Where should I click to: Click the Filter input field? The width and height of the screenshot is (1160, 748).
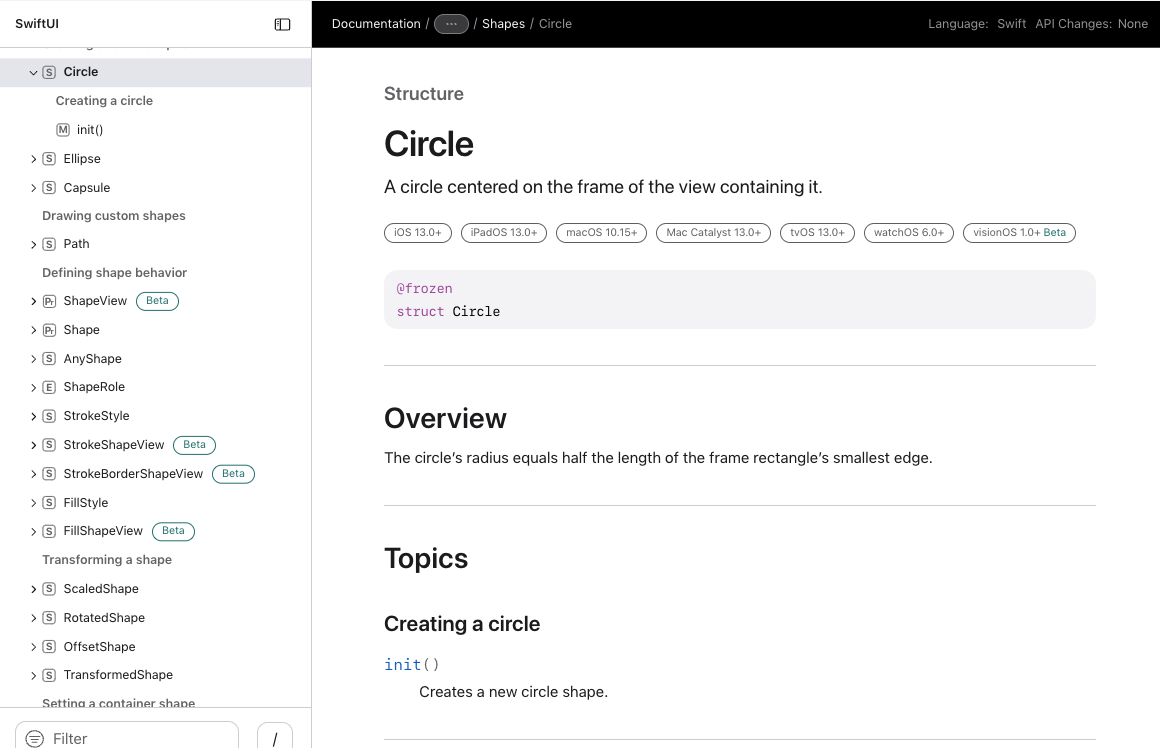tap(127, 737)
